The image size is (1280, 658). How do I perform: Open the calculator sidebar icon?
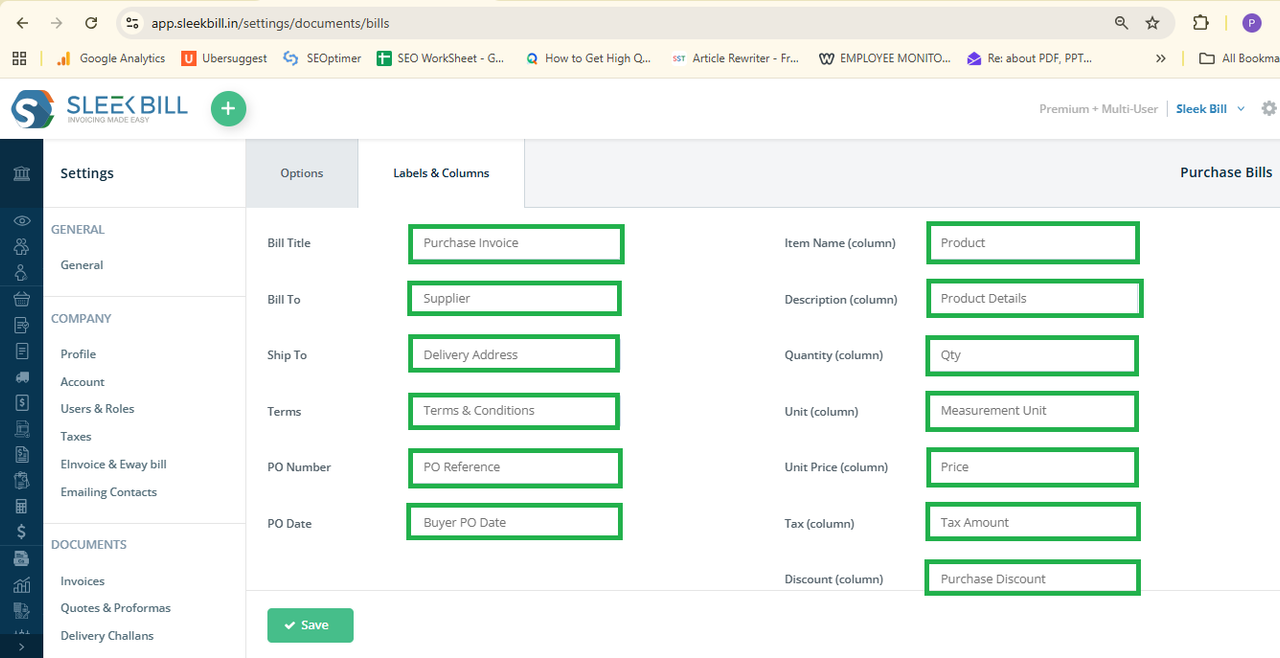click(21, 506)
